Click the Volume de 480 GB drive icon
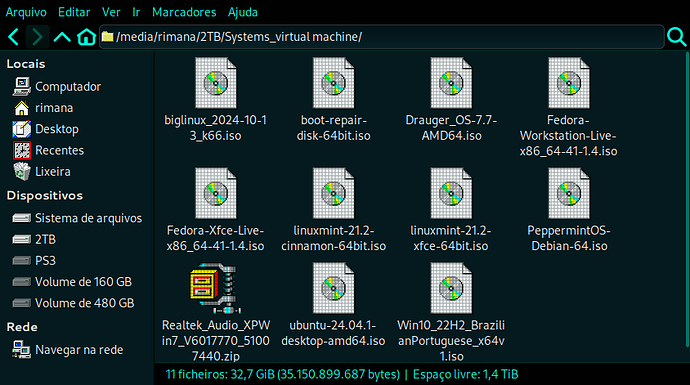The width and height of the screenshot is (690, 385). click(22, 303)
